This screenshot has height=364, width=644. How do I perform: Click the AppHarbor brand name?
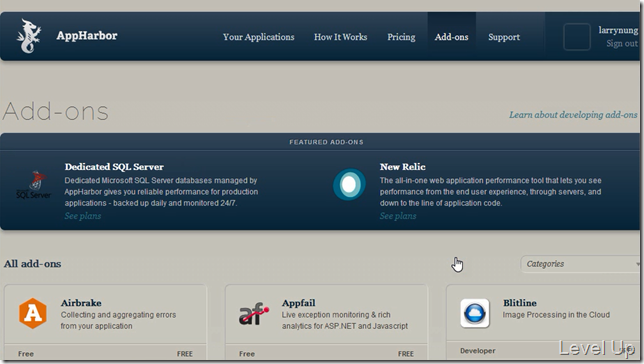[87, 36]
